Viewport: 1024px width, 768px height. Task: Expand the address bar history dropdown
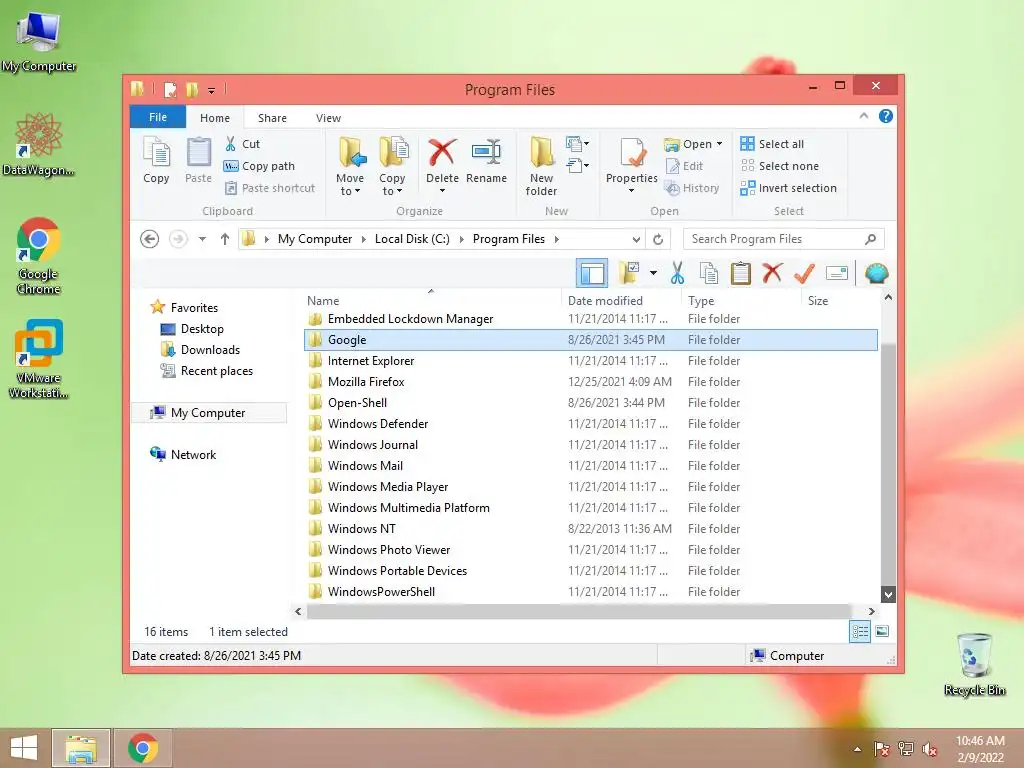click(636, 239)
